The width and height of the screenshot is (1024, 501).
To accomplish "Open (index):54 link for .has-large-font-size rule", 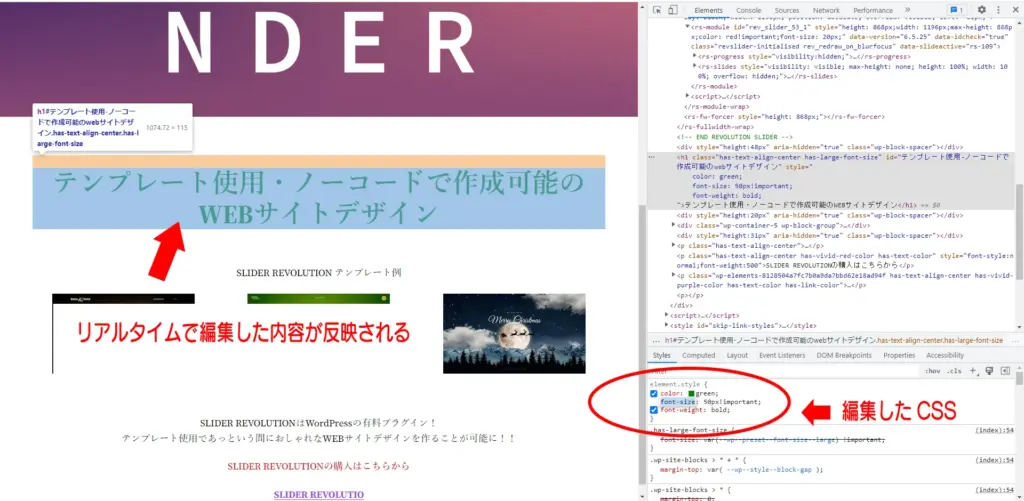I will click(995, 430).
